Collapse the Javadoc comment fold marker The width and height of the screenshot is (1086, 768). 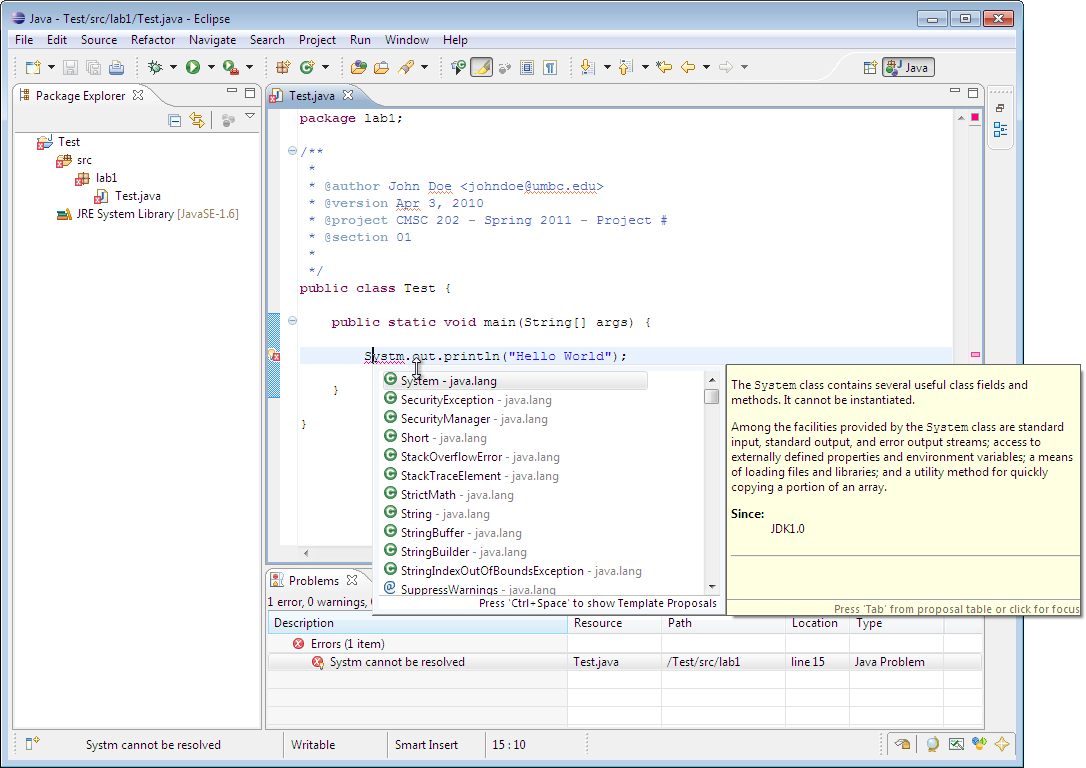click(x=292, y=150)
